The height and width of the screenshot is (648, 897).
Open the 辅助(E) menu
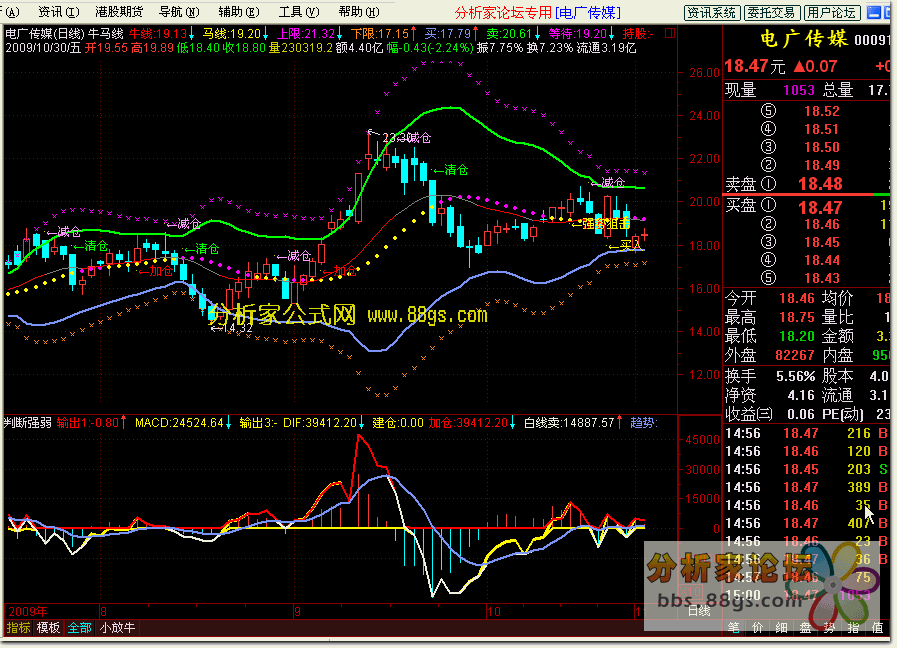coord(239,12)
